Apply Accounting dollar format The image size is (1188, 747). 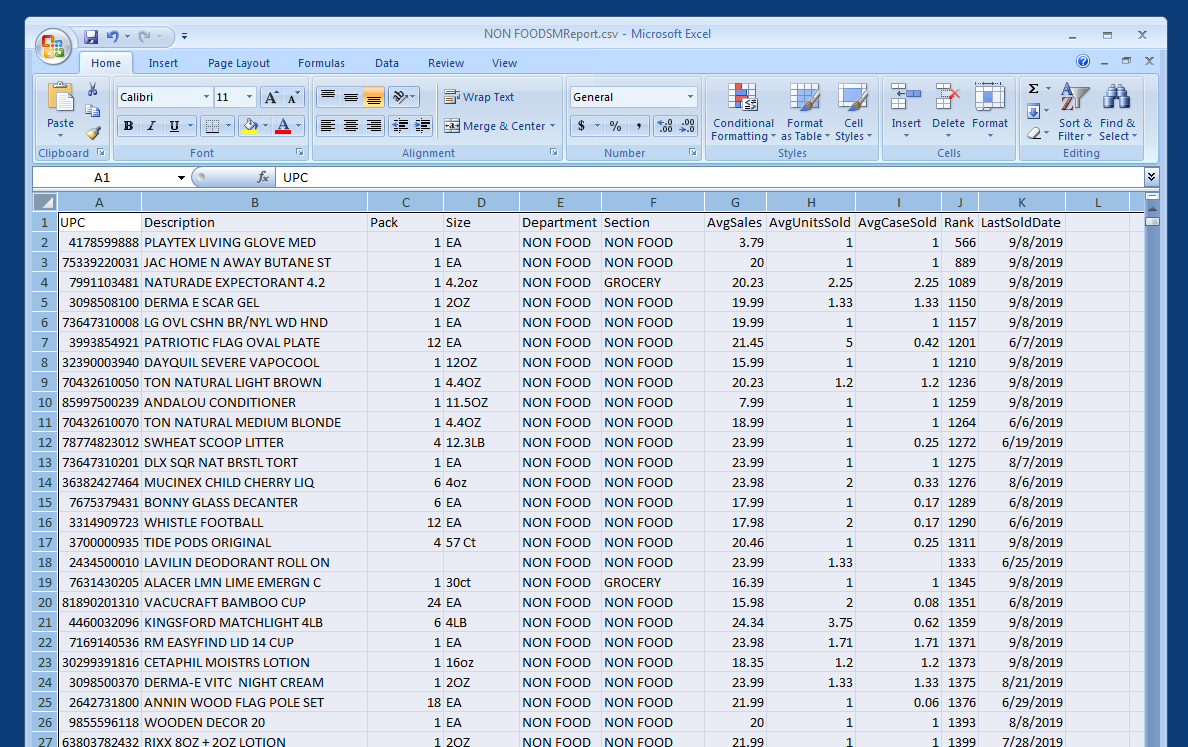[581, 126]
